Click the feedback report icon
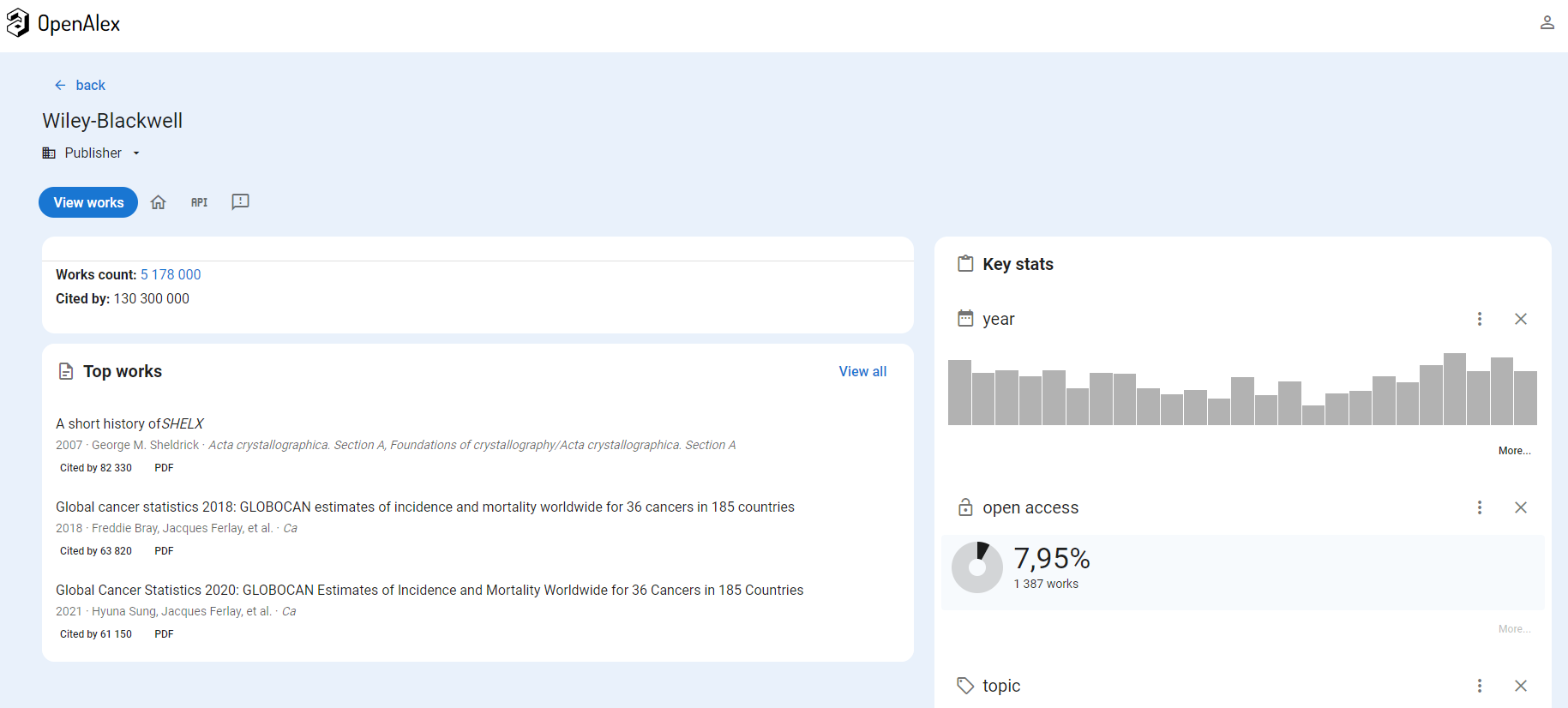Image resolution: width=1568 pixels, height=708 pixels. [240, 202]
